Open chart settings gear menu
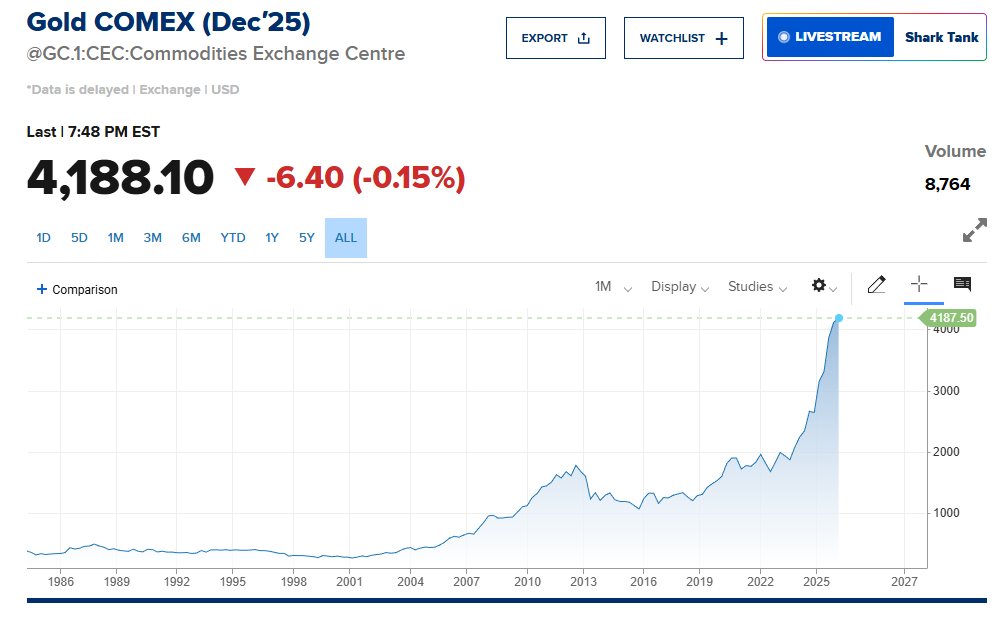The width and height of the screenshot is (999, 617). click(x=824, y=286)
